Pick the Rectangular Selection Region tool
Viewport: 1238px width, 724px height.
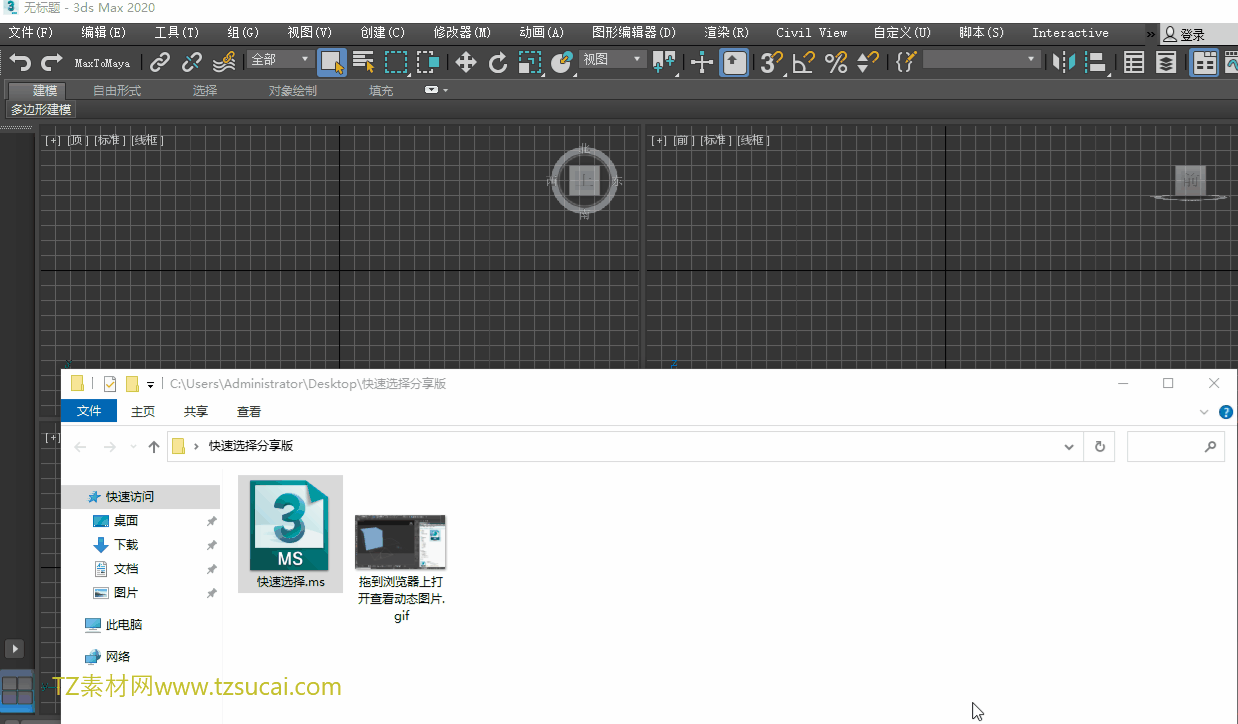click(x=396, y=62)
